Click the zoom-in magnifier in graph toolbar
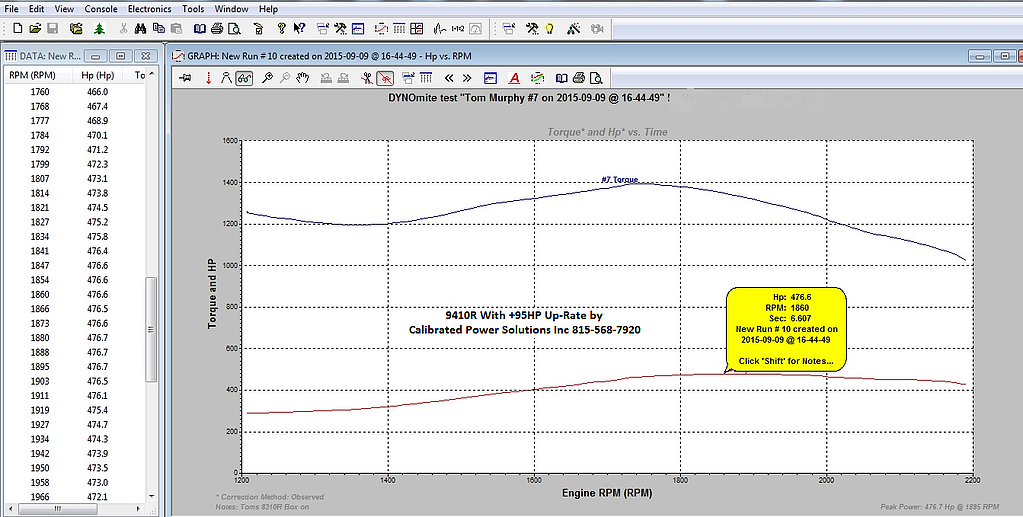 (267, 78)
